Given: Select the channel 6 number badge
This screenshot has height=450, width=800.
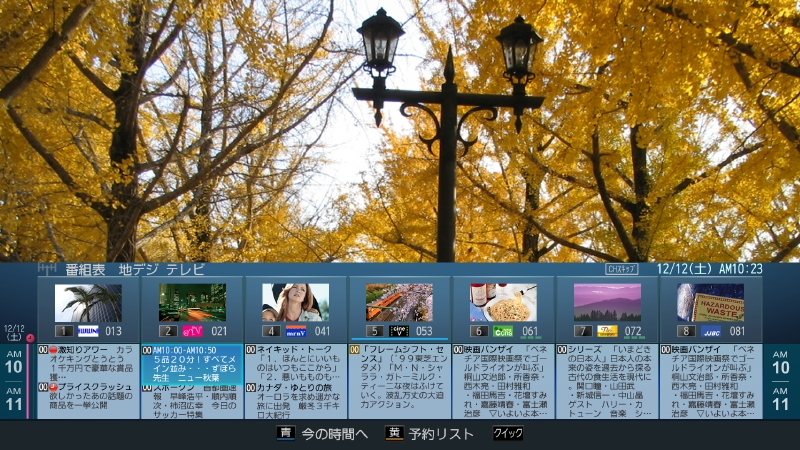Looking at the screenshot, I should [x=479, y=331].
